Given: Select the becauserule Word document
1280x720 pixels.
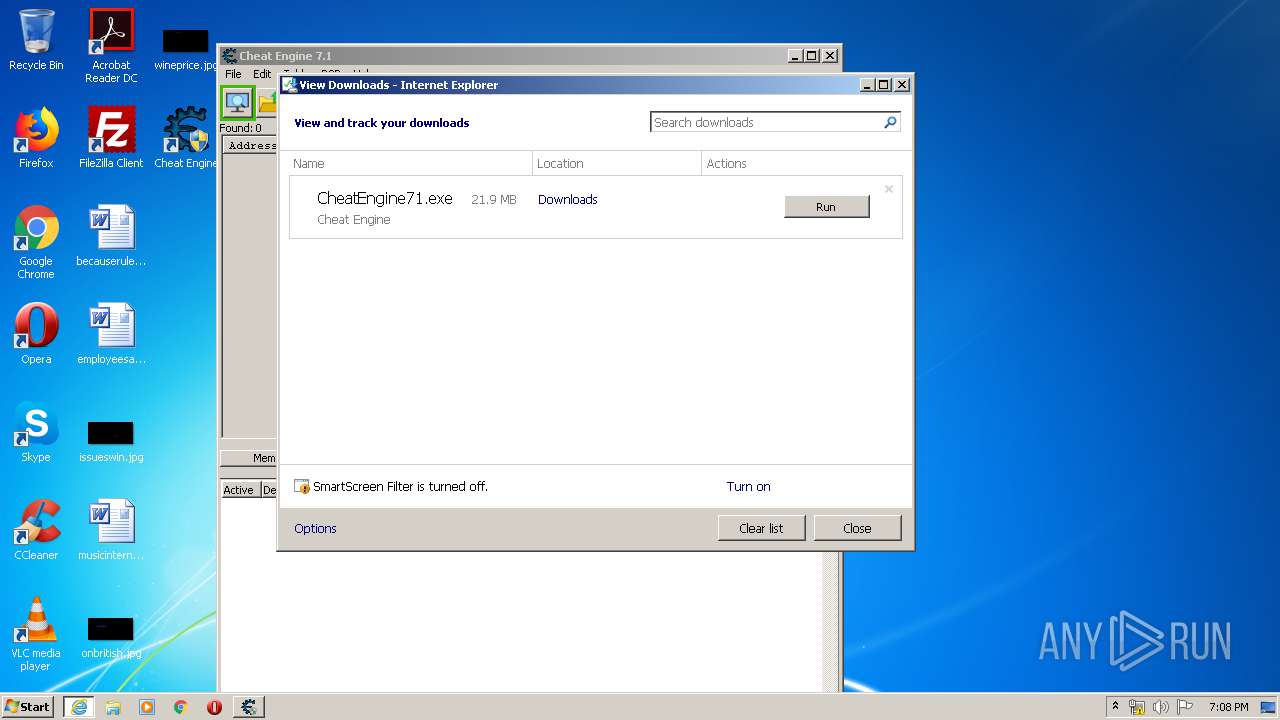Looking at the screenshot, I should [111, 236].
